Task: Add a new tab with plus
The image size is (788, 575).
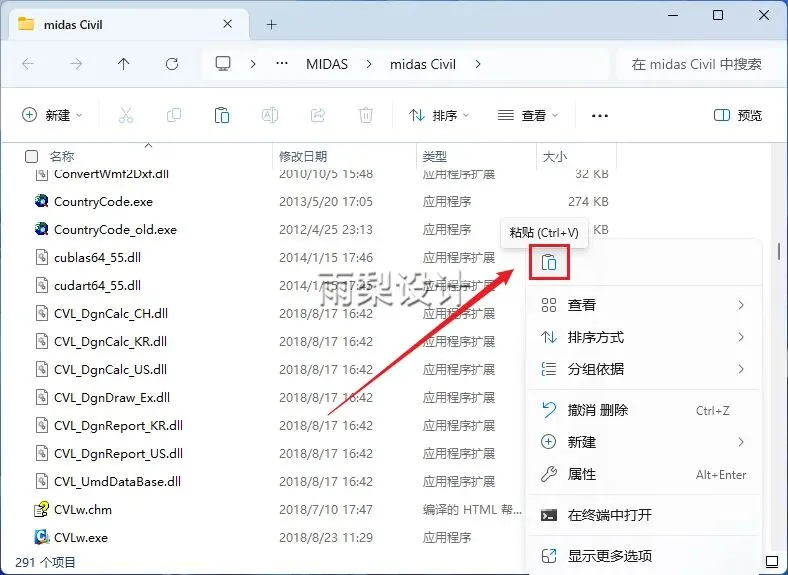Action: (271, 24)
